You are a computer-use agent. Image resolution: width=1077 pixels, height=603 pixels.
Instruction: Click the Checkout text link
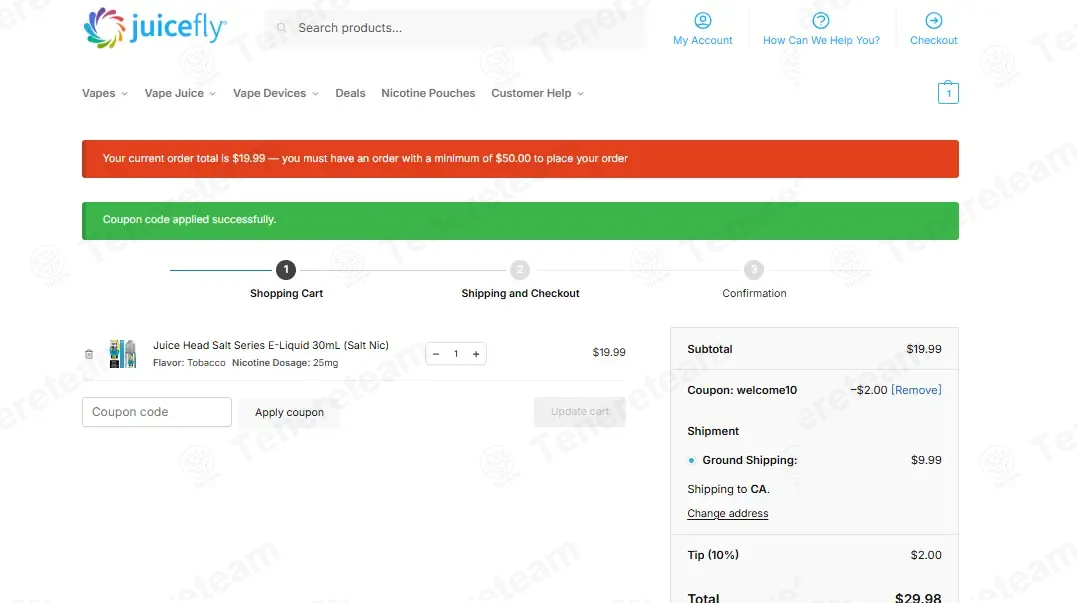[x=933, y=41]
